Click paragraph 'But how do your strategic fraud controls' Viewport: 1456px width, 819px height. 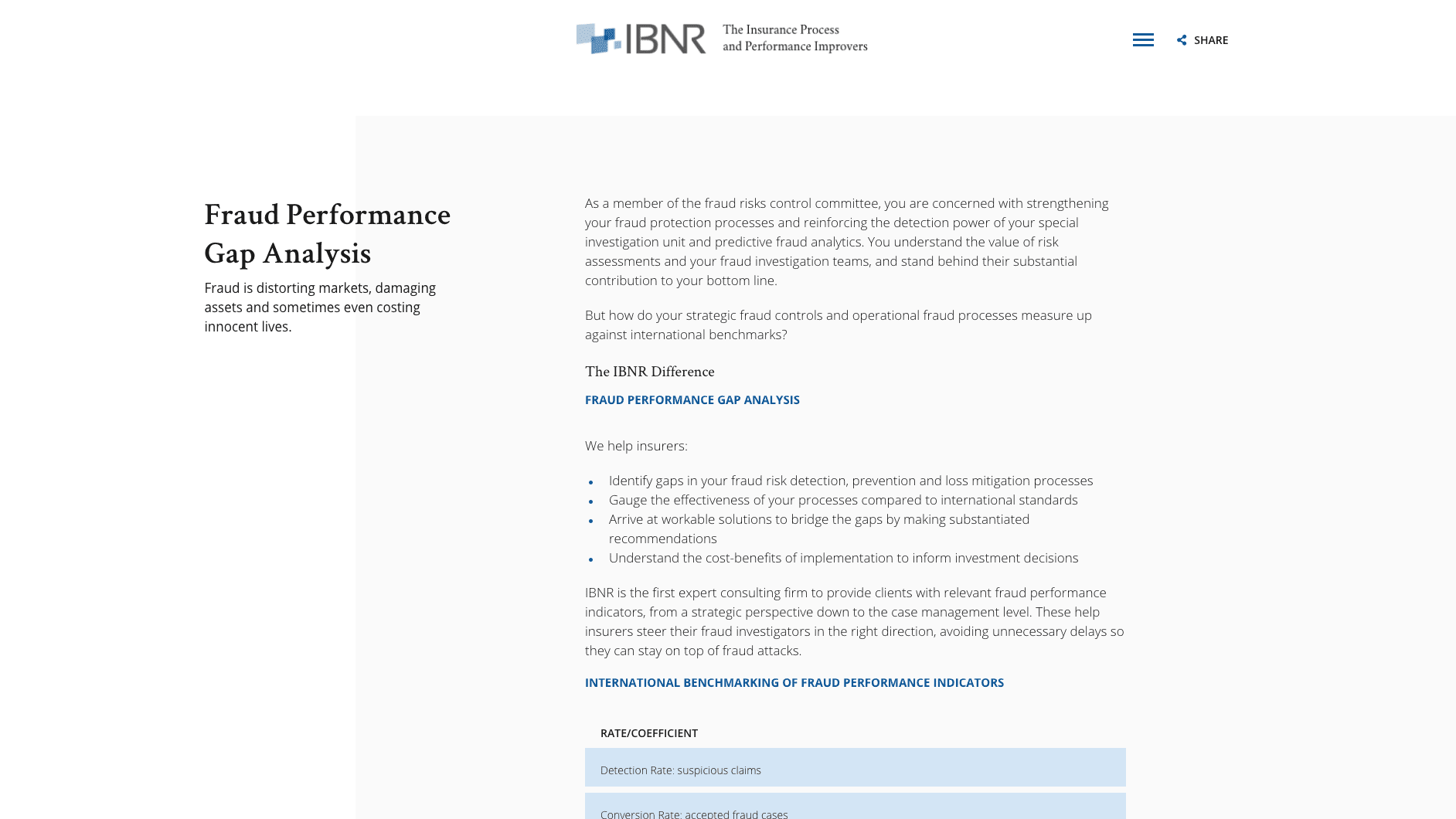839,325
